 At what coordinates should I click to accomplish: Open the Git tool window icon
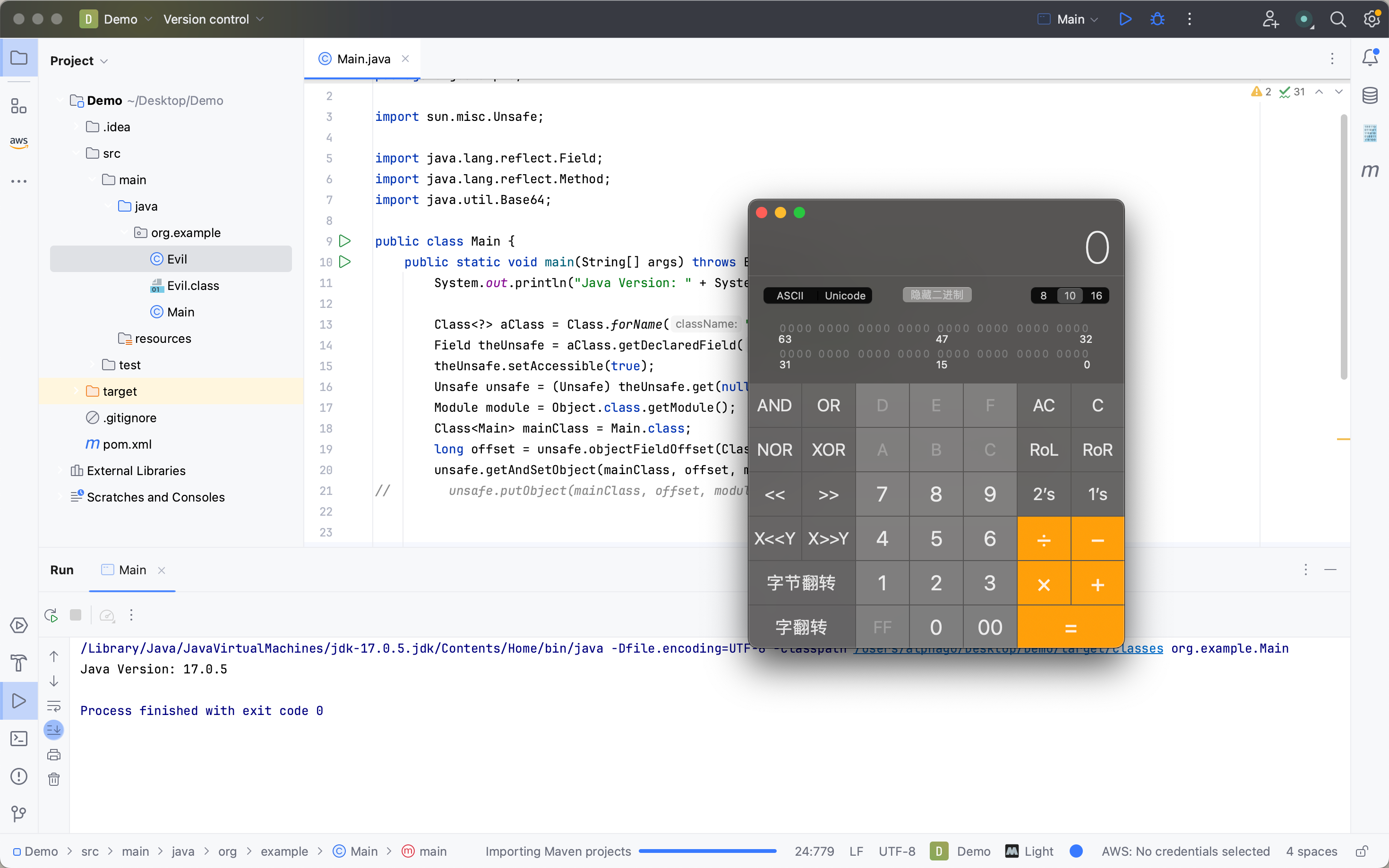pyautogui.click(x=19, y=814)
